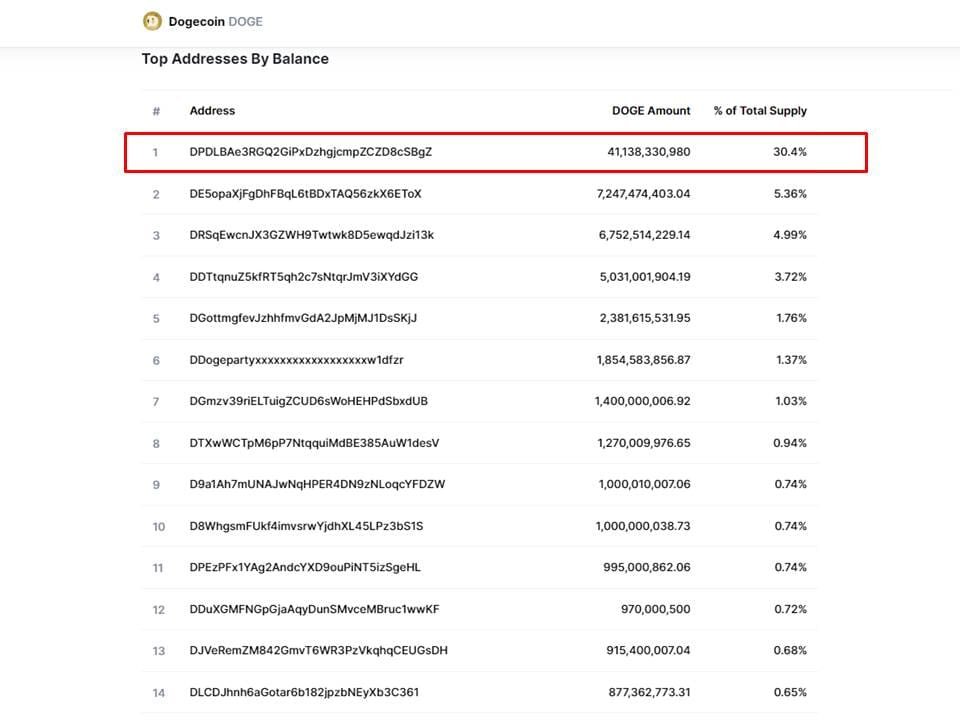Click the Dogecoin coin logo icon
Viewport: 960px width, 720px height.
coord(151,20)
